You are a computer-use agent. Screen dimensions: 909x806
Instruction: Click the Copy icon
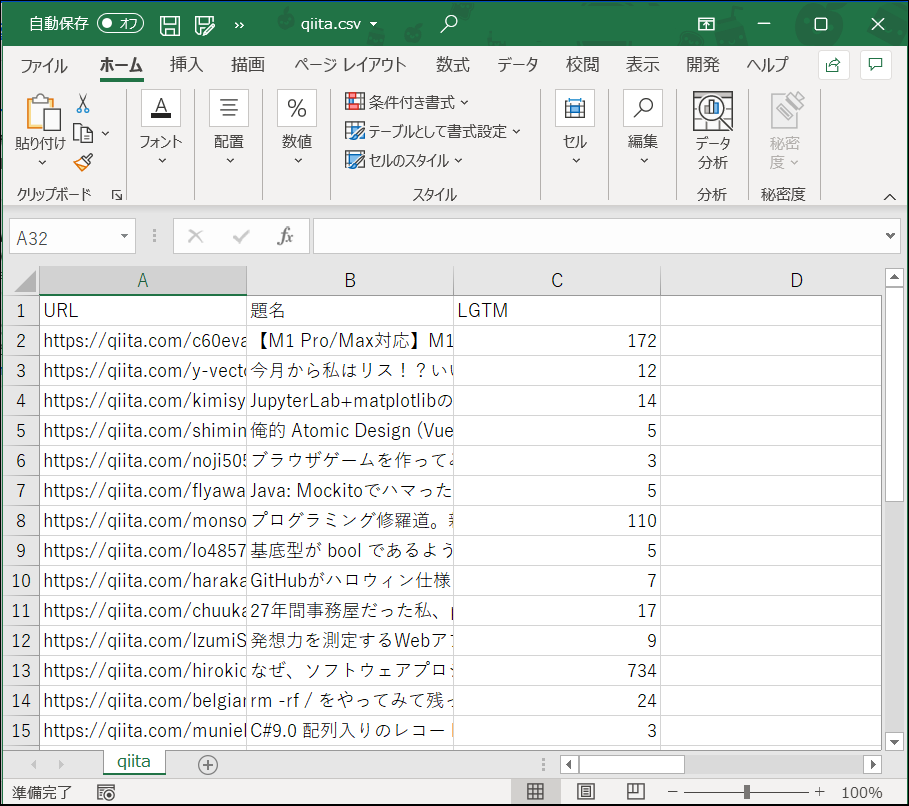pos(82,133)
